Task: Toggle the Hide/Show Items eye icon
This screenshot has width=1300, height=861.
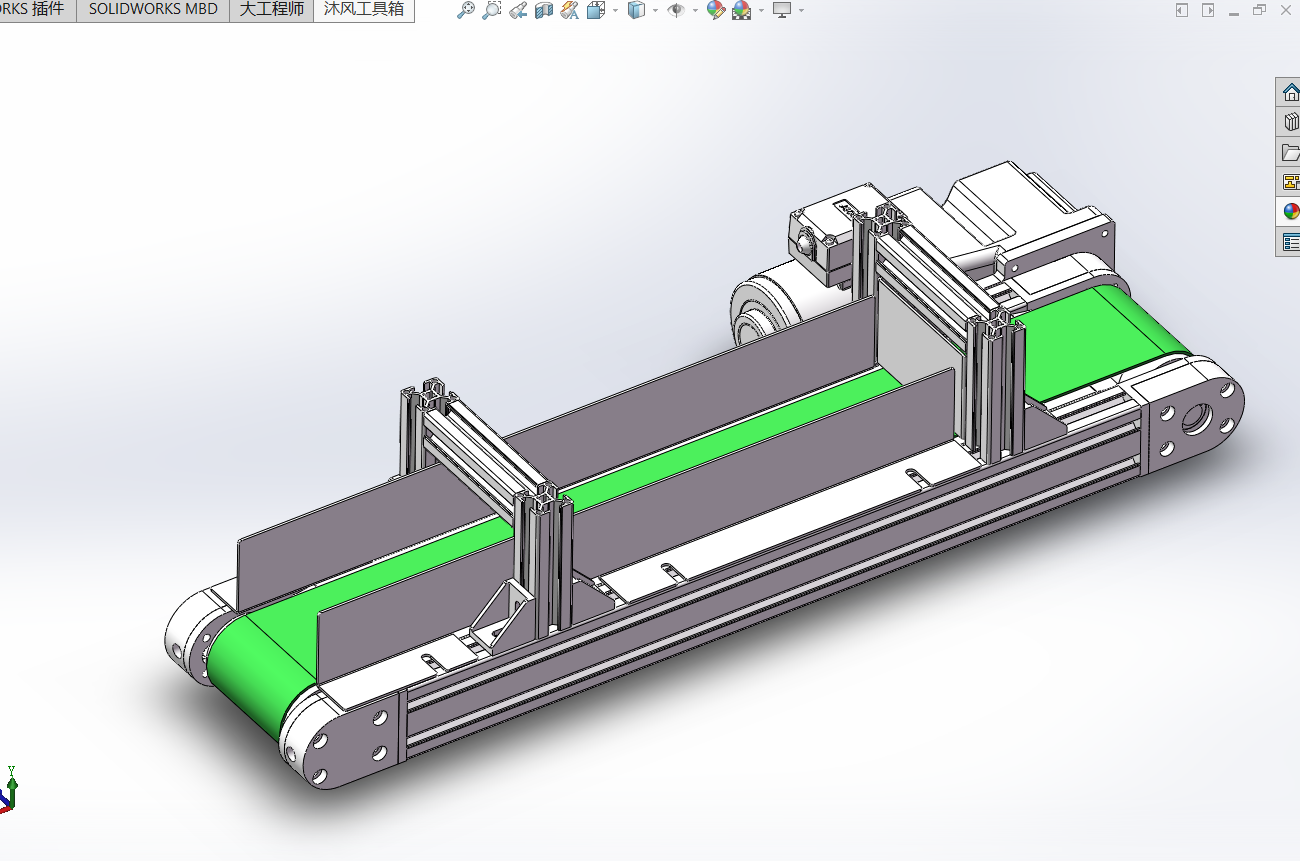Action: pos(676,10)
